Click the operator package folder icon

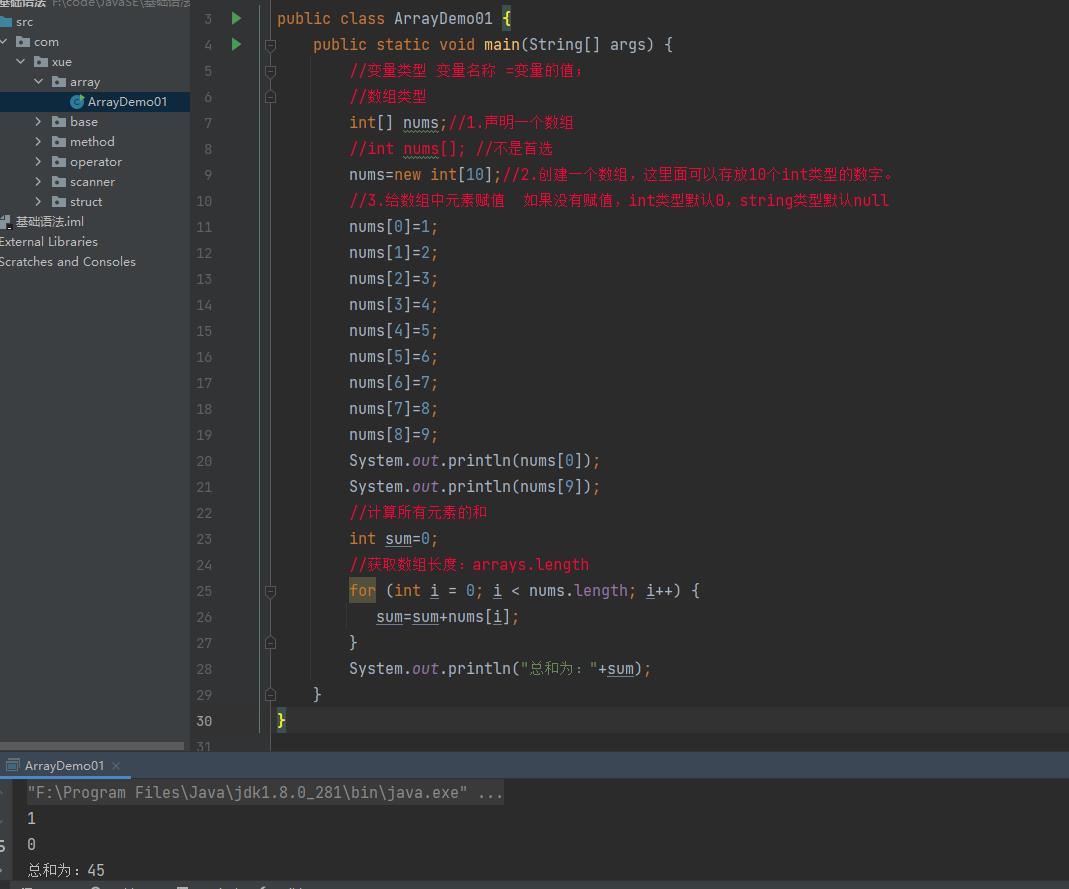pyautogui.click(x=59, y=162)
